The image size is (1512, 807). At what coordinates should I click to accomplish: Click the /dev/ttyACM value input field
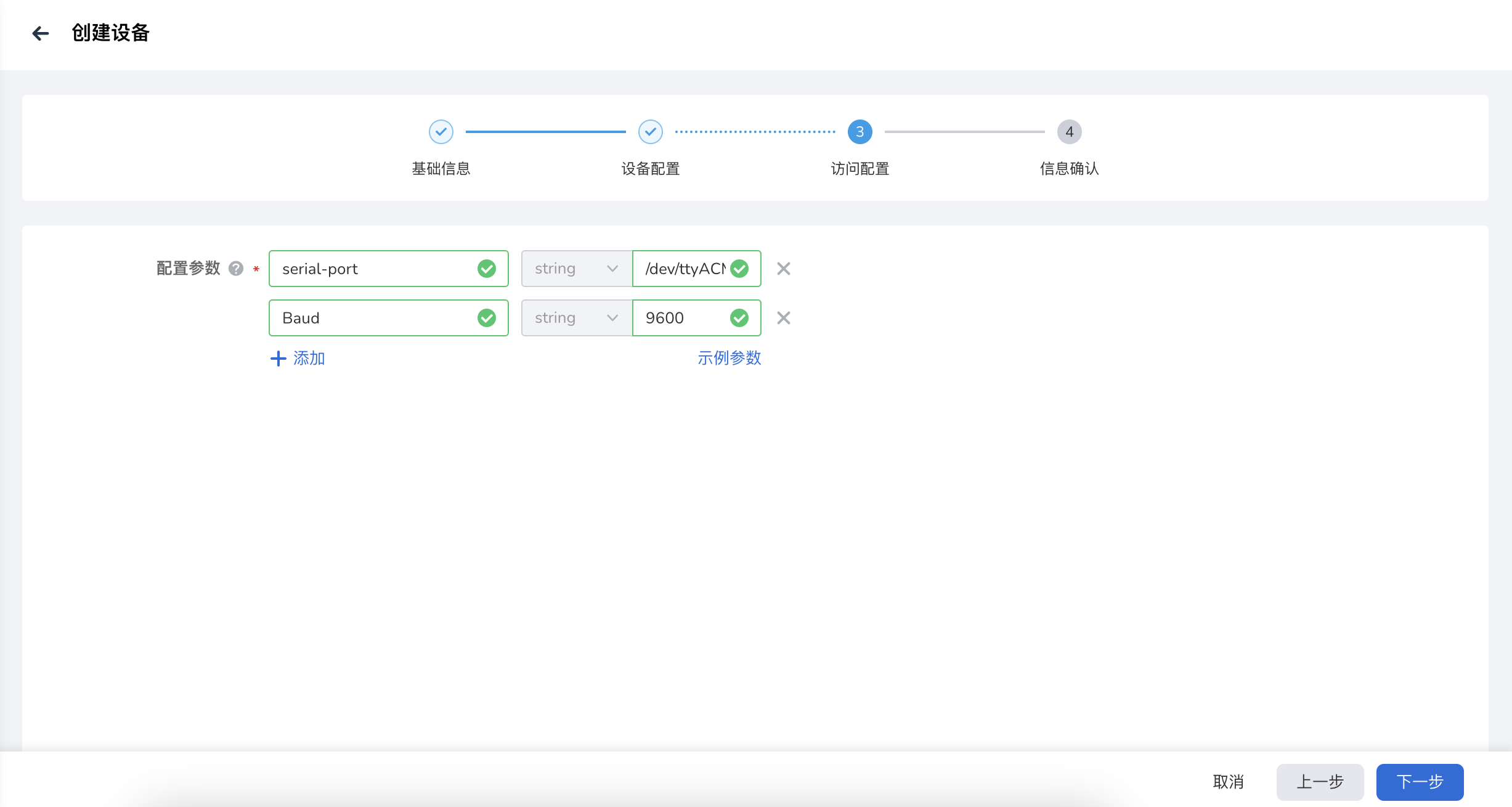tap(684, 268)
